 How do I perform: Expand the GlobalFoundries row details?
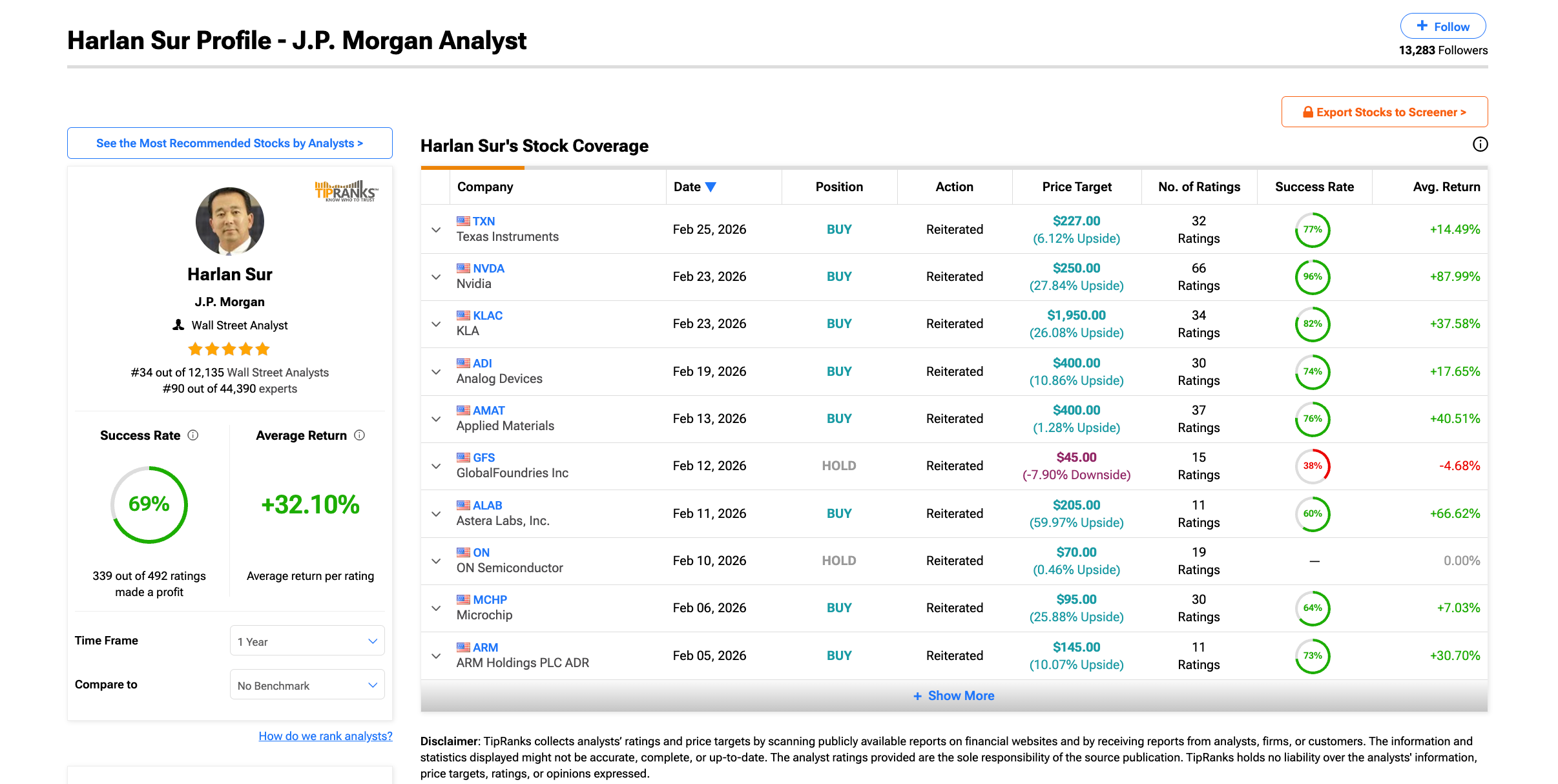coord(436,466)
